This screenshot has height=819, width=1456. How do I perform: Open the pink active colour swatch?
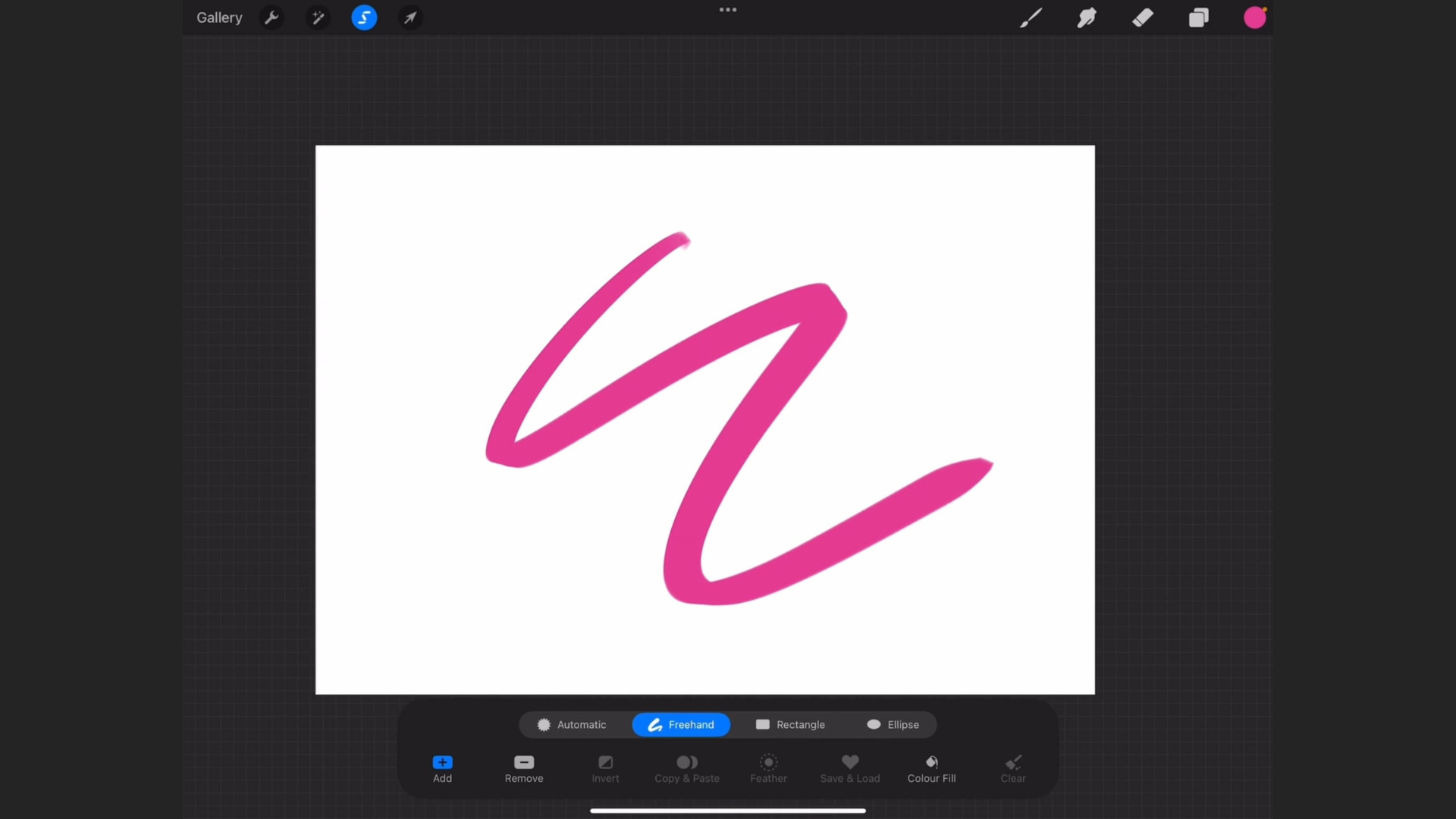point(1255,17)
